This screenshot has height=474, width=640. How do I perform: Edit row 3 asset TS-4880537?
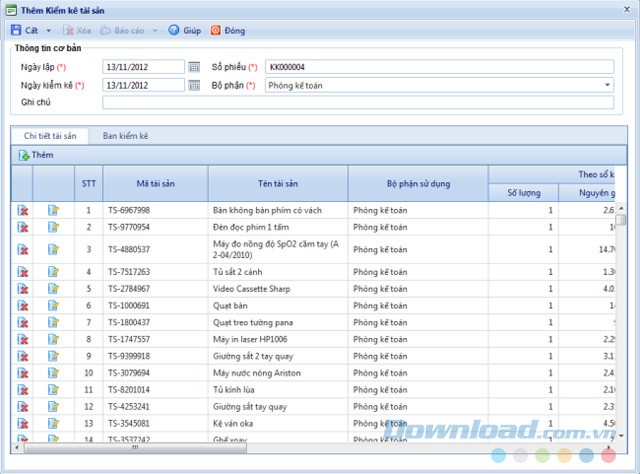(x=54, y=249)
